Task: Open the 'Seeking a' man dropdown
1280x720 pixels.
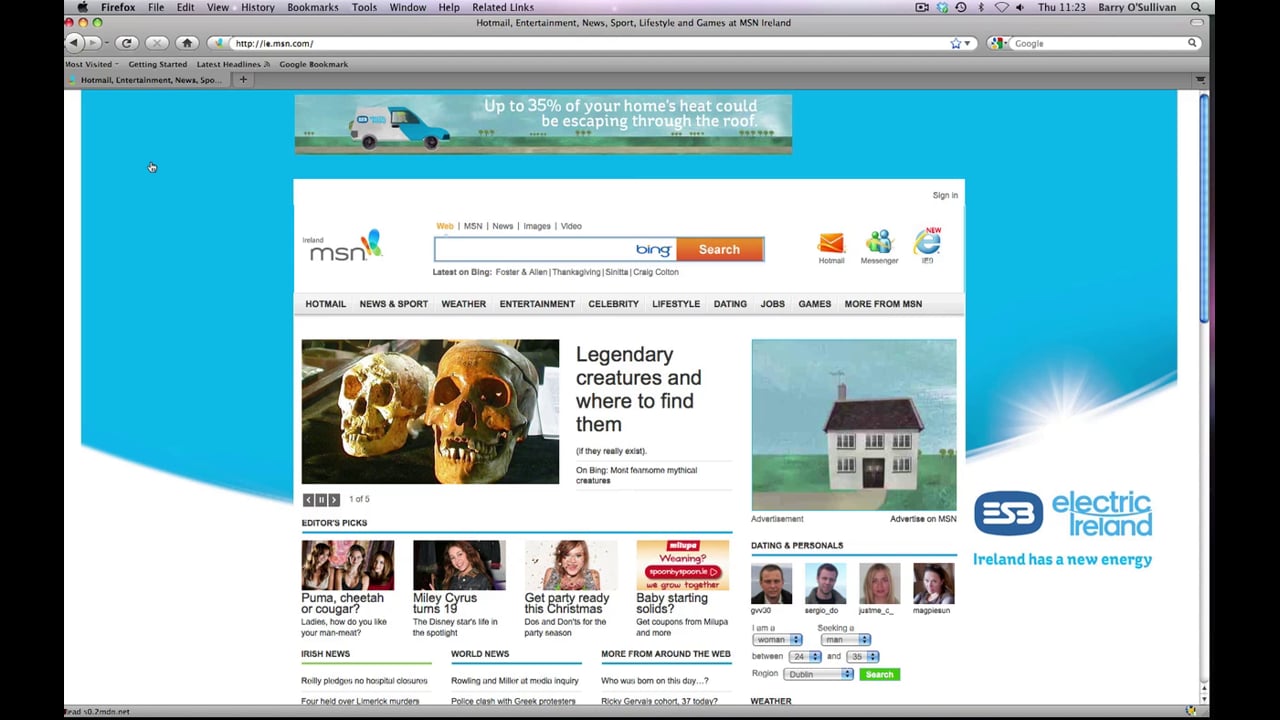Action: click(x=845, y=639)
